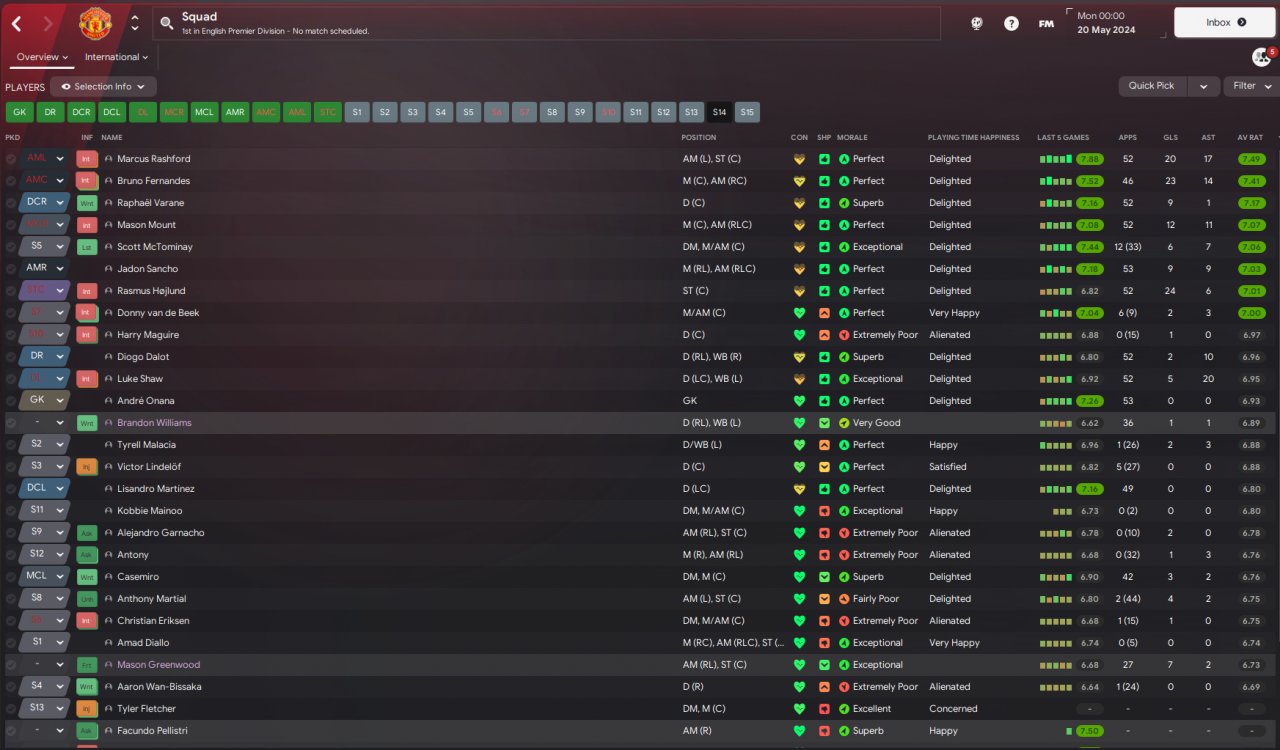Expand the Quick Pick dropdown arrow
Image resolution: width=1280 pixels, height=750 pixels.
click(x=1204, y=86)
